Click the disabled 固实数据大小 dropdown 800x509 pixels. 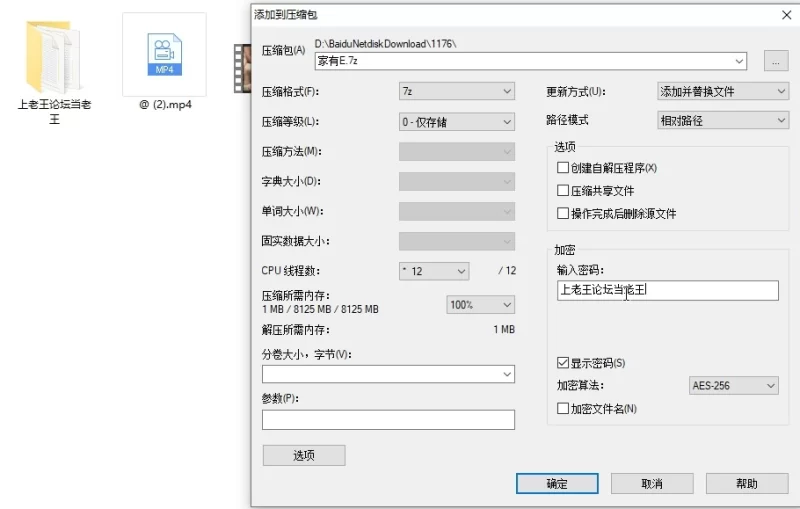click(x=457, y=241)
